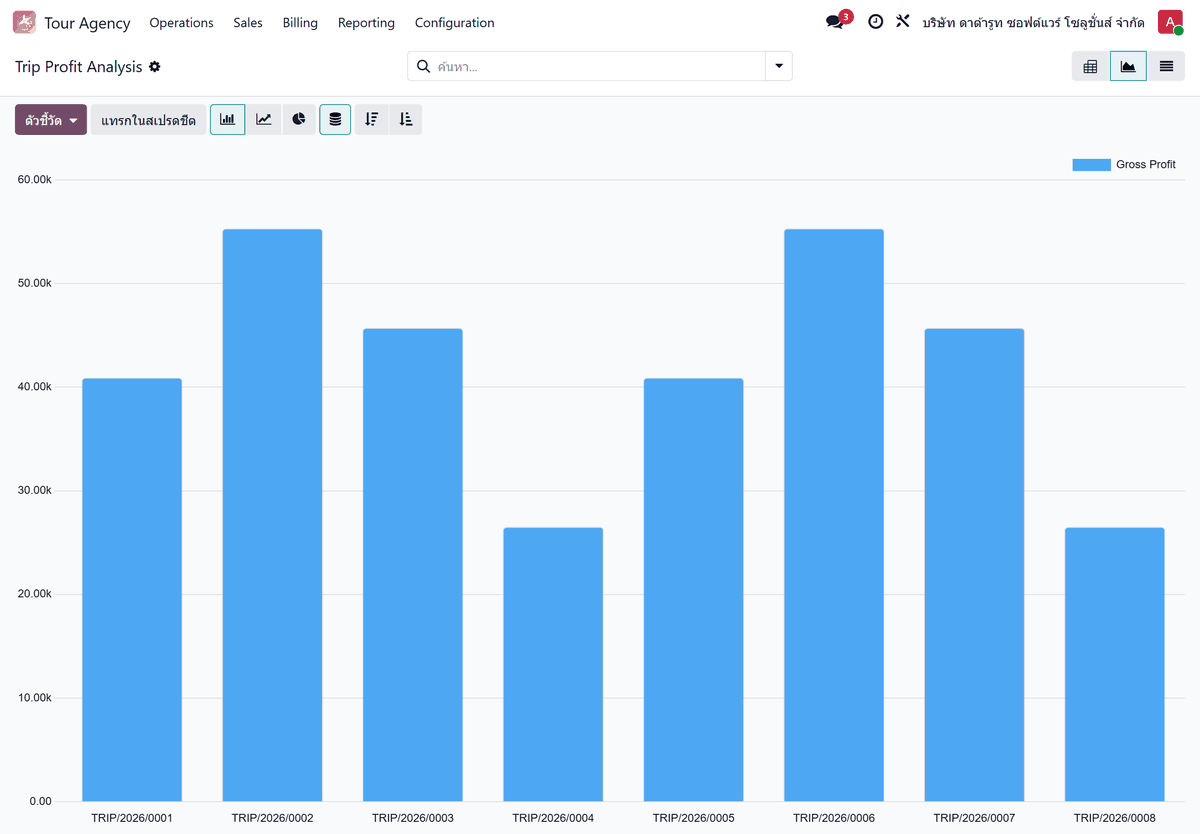
Task: Focus the ค้นหา search input field
Action: [598, 67]
